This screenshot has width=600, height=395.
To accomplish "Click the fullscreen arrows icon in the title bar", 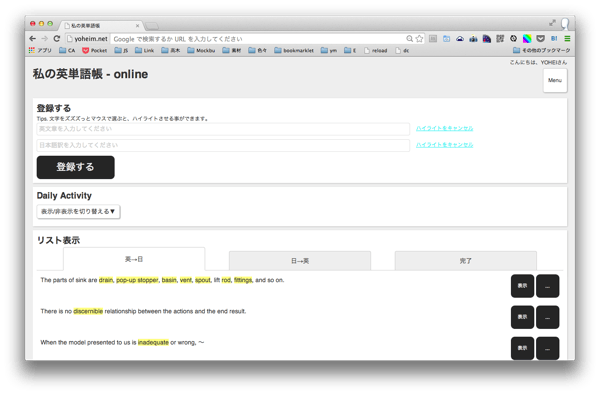I will 552,23.
